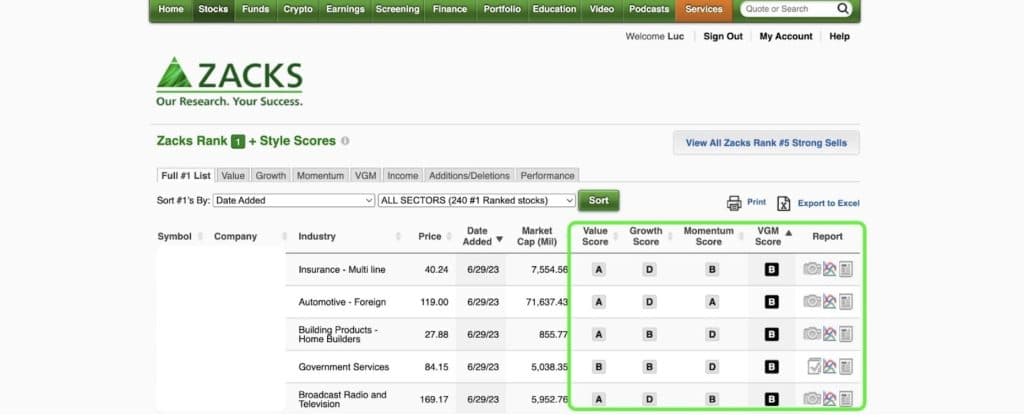This screenshot has width=1024, height=417.
Task: Open the Home menu
Action: (x=170, y=10)
